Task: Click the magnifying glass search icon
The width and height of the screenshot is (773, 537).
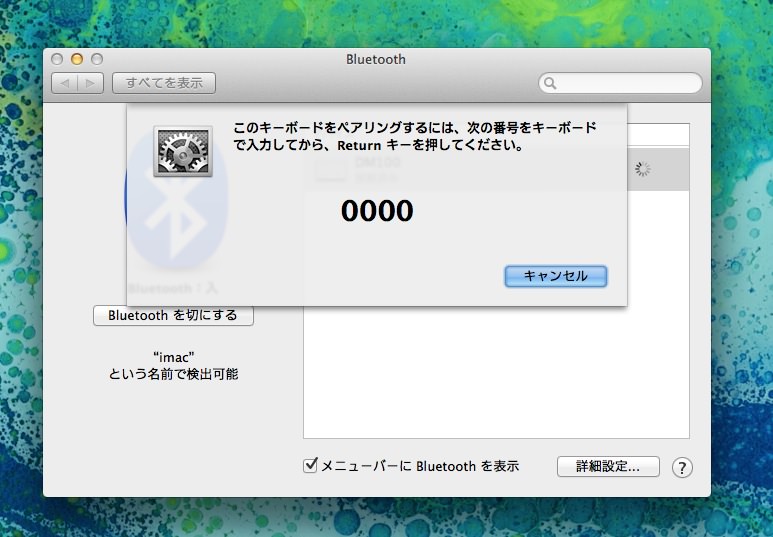Action: (x=550, y=83)
